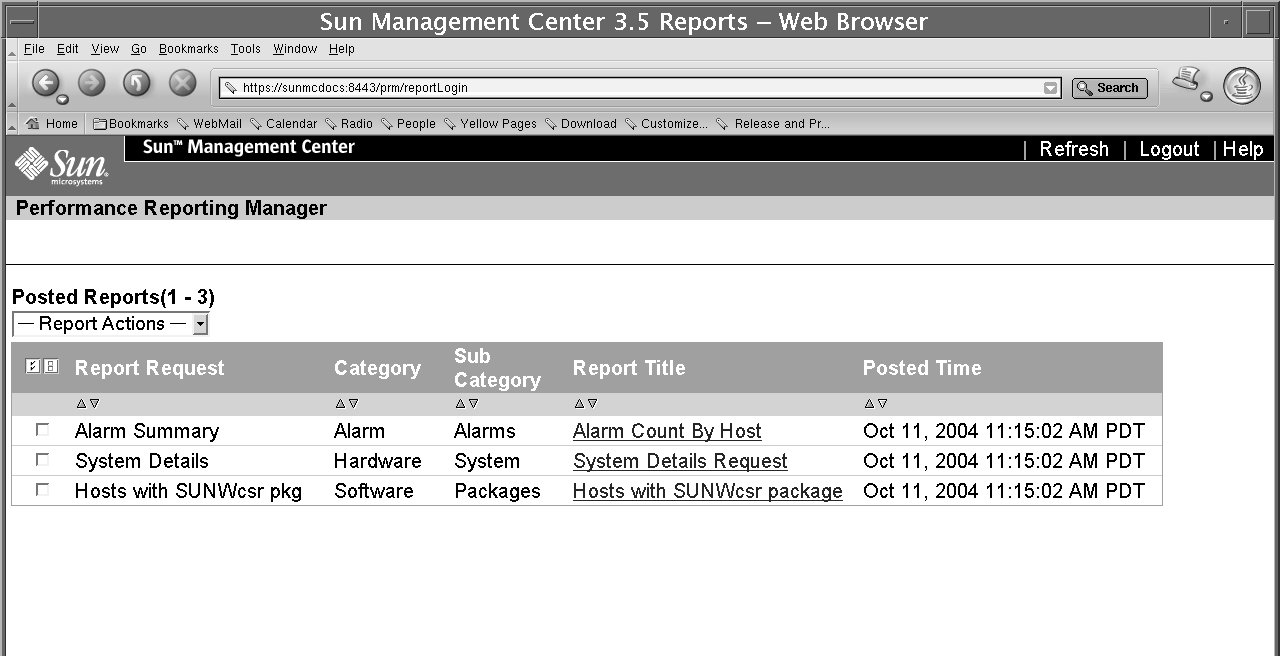Open the Window menu
1280x656 pixels.
click(x=295, y=49)
